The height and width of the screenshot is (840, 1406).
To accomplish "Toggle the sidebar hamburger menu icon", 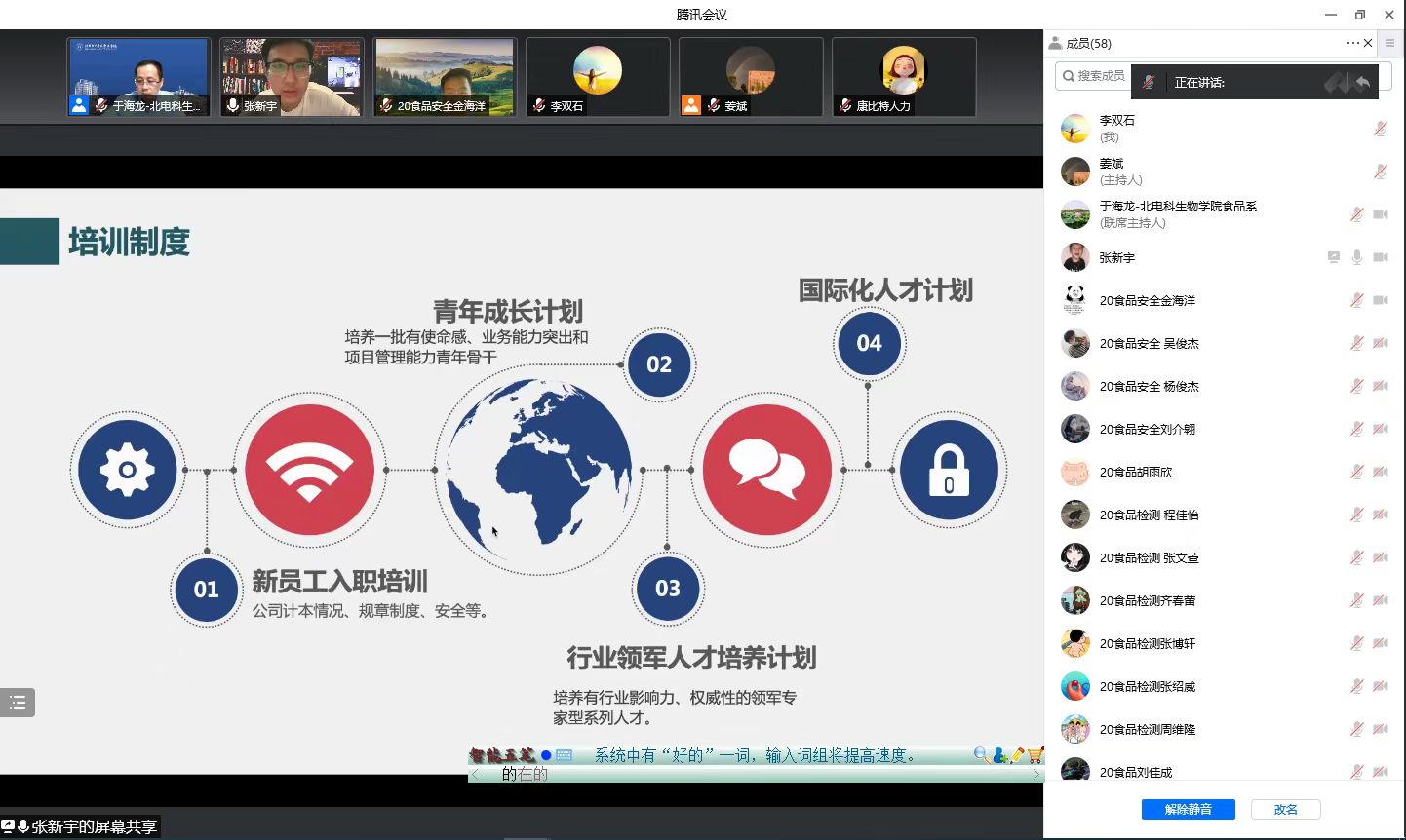I will pyautogui.click(x=1390, y=43).
